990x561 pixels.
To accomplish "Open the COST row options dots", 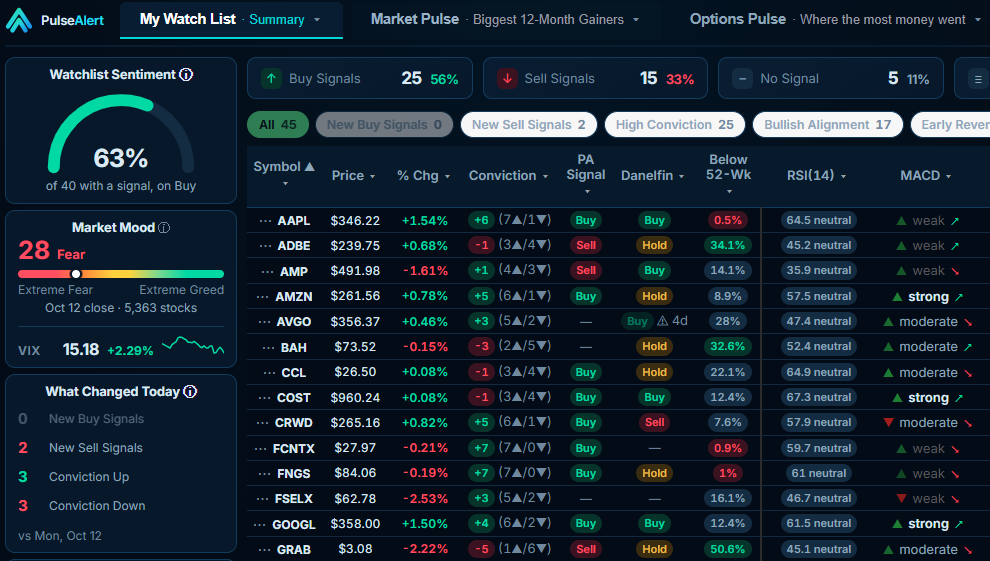I will point(265,398).
